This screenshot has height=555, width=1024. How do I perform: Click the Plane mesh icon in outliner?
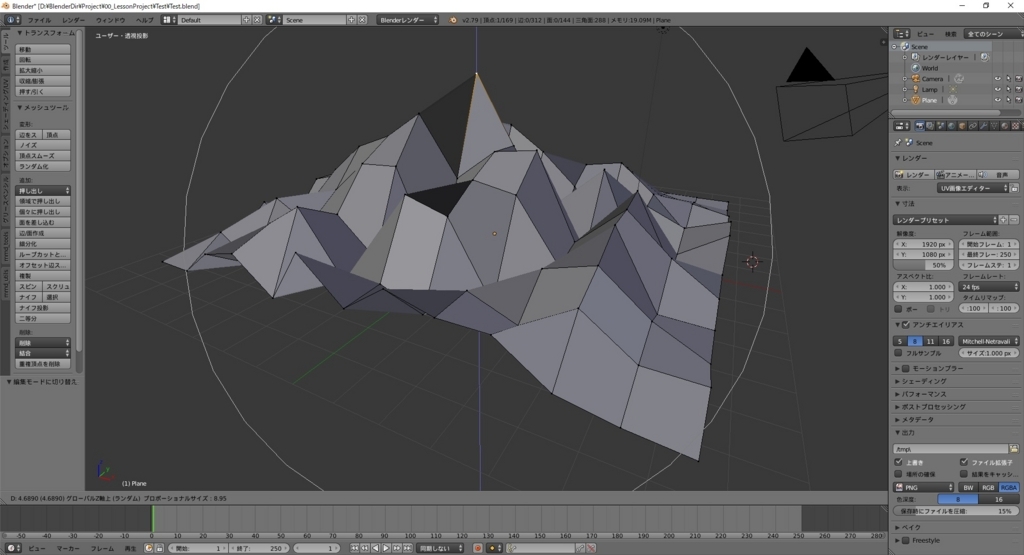click(915, 100)
